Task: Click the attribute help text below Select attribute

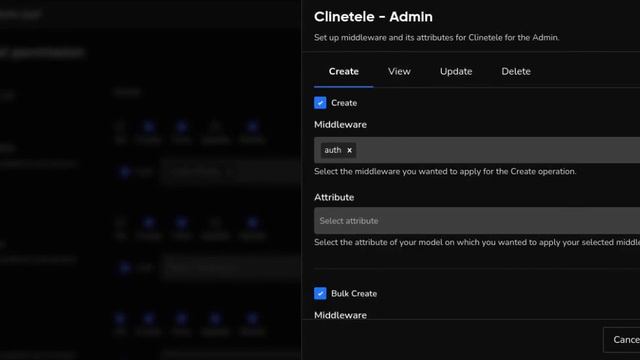Action: (x=477, y=242)
